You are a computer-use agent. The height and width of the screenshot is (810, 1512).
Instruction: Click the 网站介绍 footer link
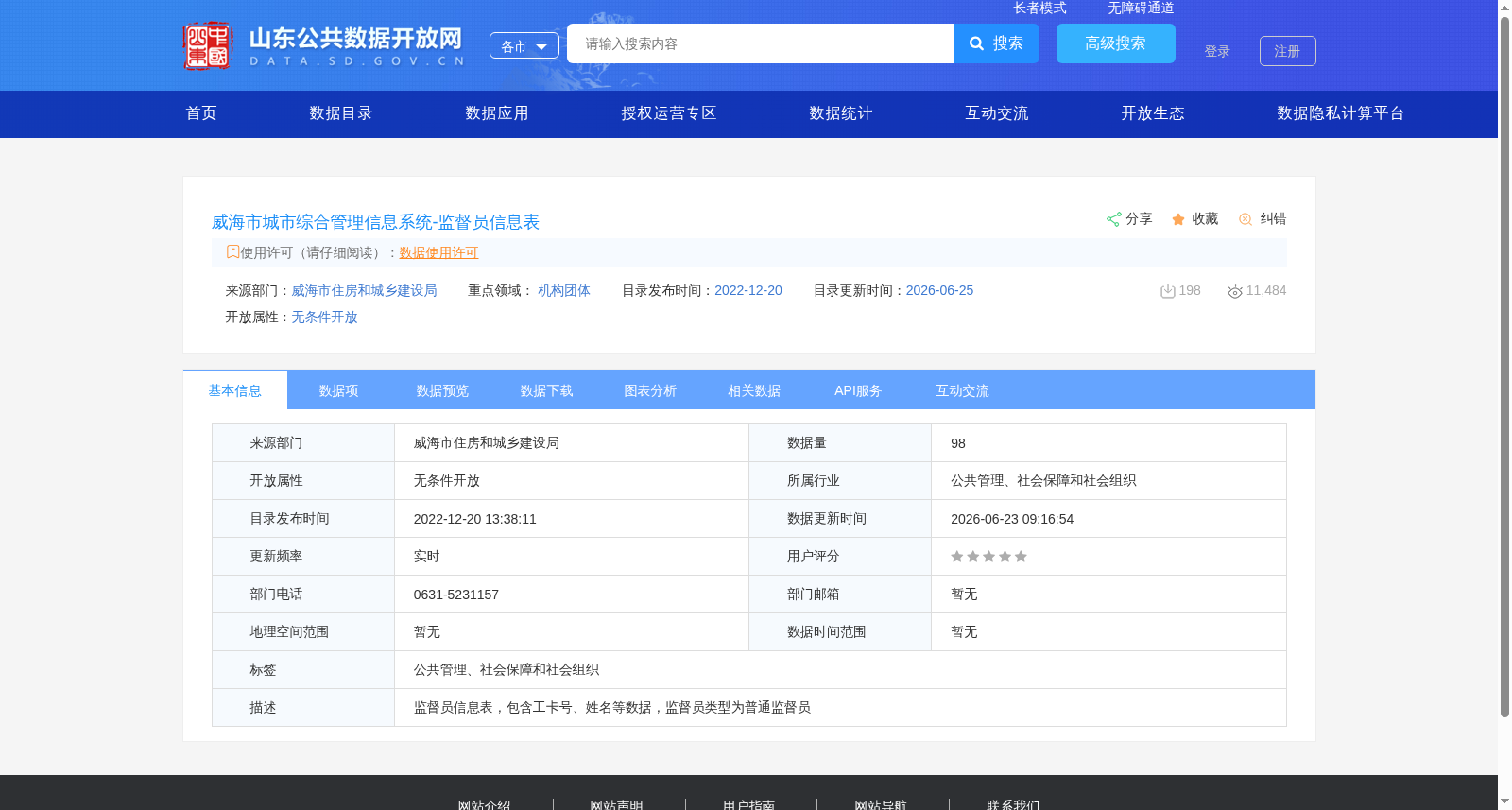coord(485,804)
